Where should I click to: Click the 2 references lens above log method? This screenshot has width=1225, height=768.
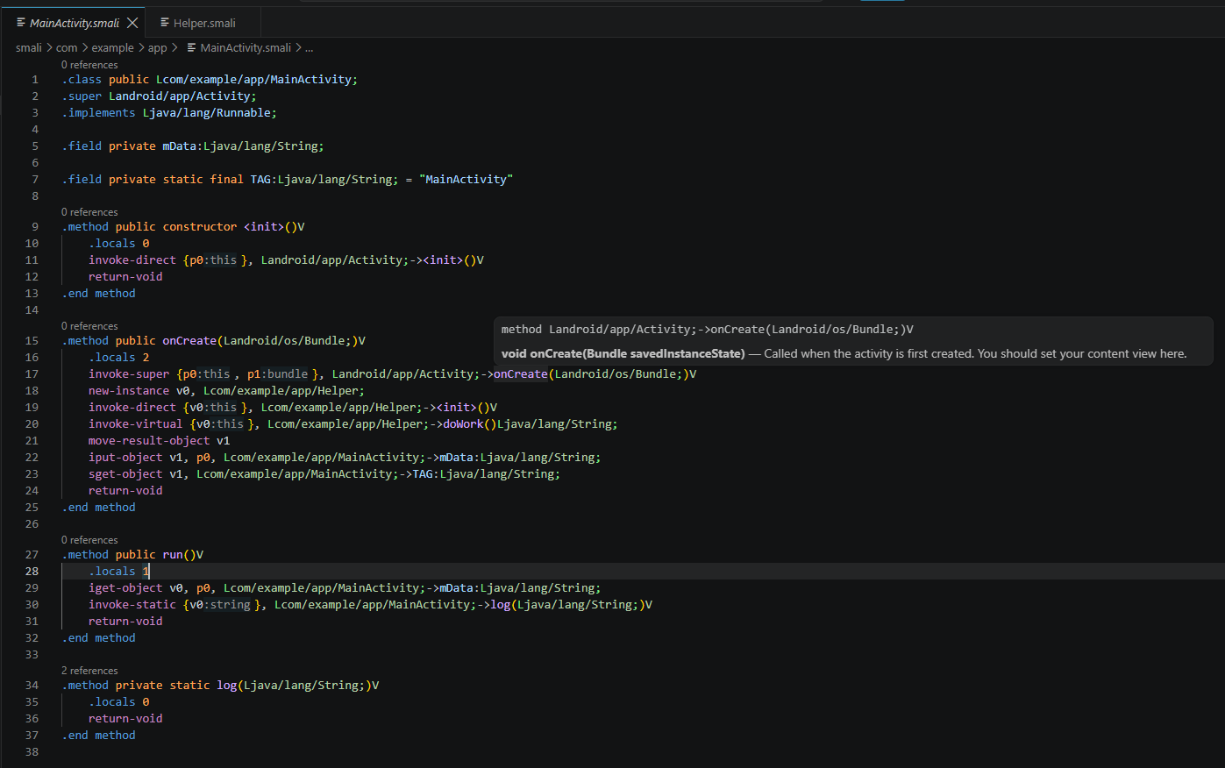point(89,671)
